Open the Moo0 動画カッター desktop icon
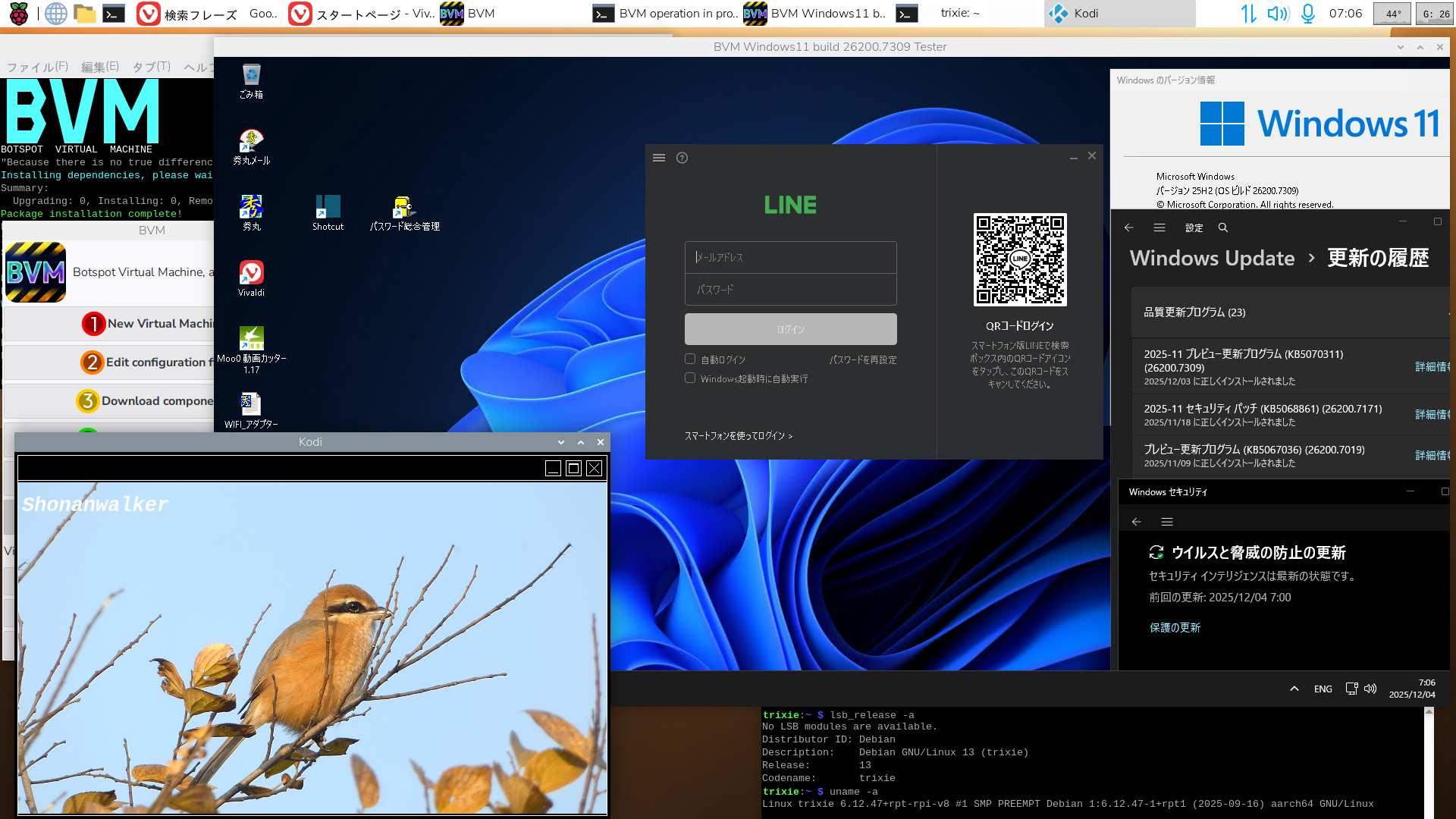The height and width of the screenshot is (819, 1456). coord(251,340)
